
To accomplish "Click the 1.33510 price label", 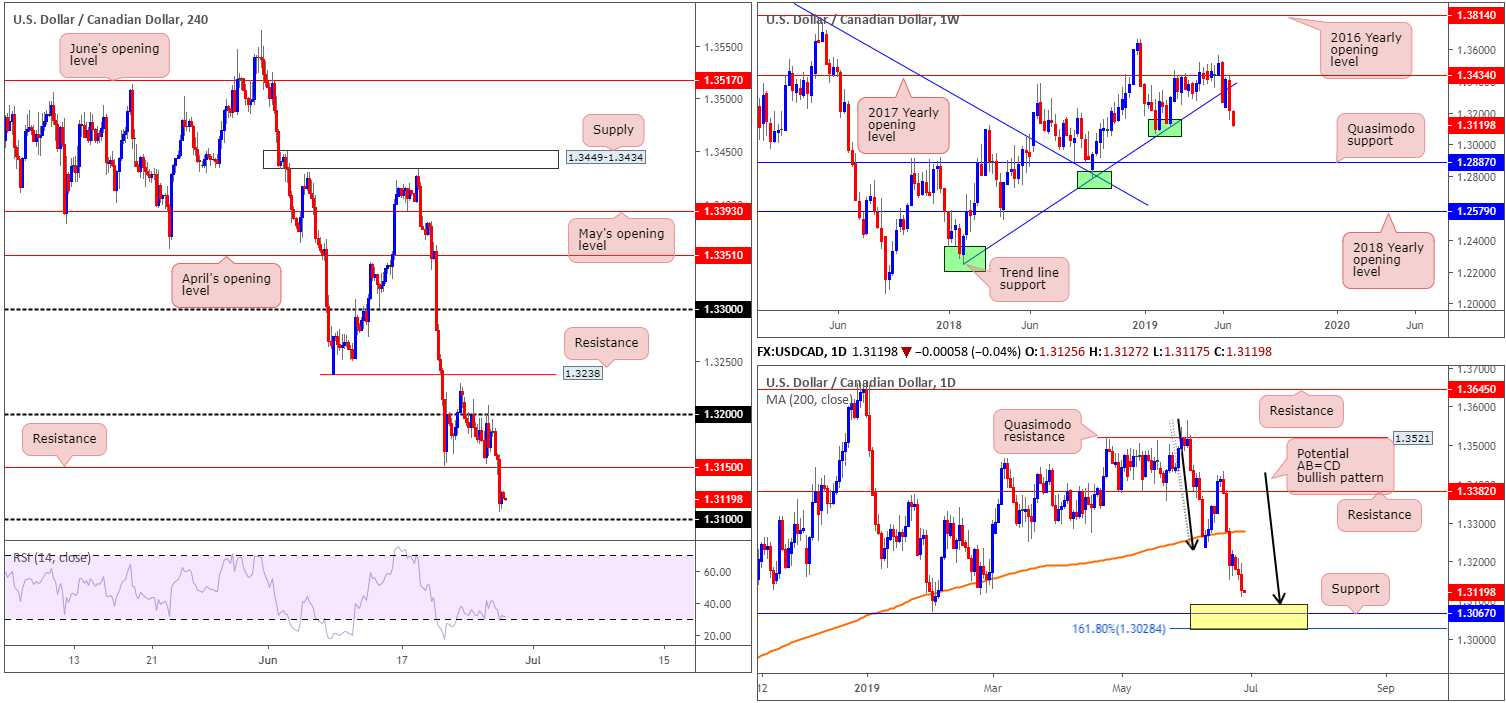I will tap(721, 255).
